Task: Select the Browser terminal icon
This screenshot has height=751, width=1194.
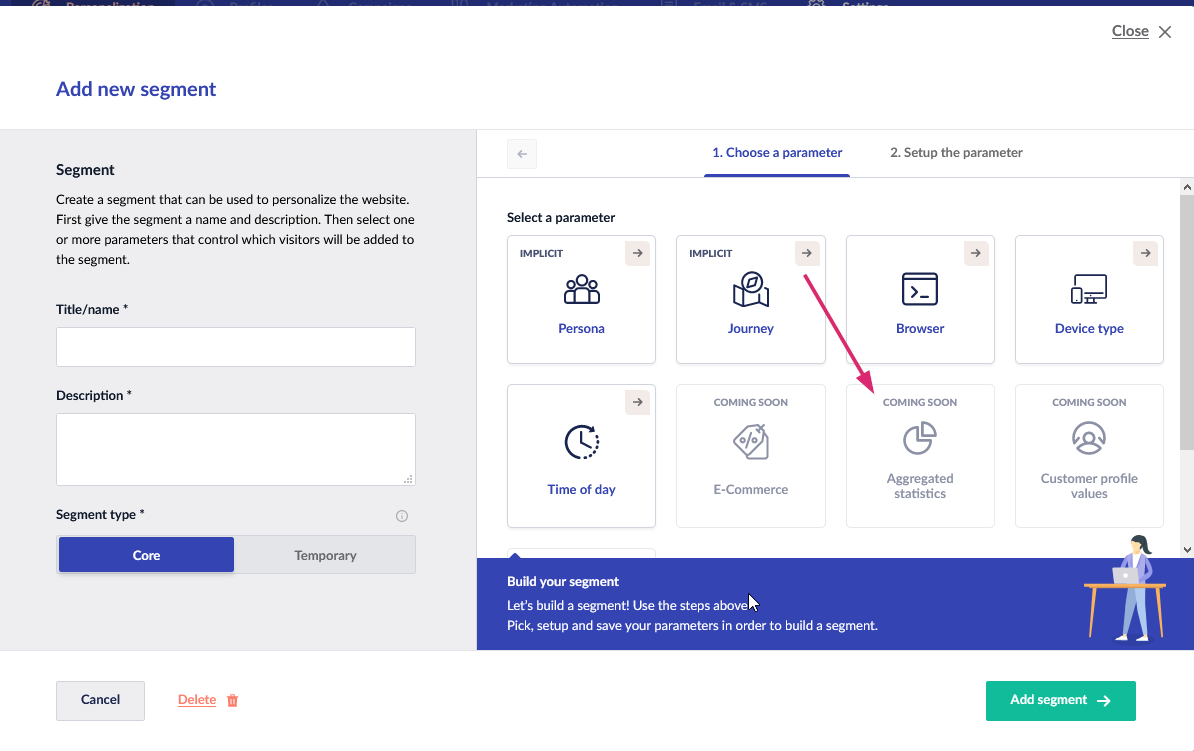Action: click(x=920, y=289)
